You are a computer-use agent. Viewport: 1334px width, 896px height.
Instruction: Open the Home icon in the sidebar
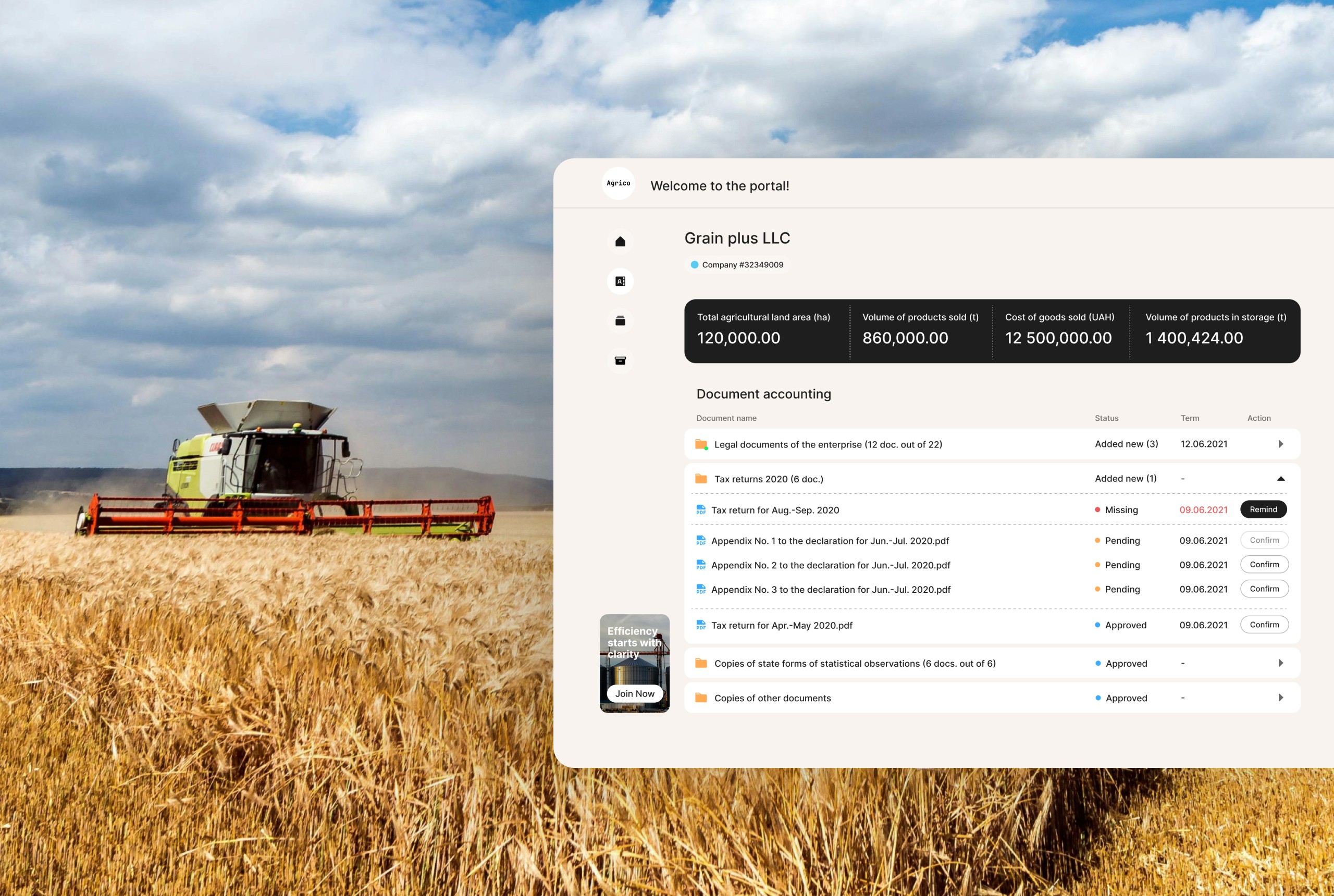coord(620,241)
